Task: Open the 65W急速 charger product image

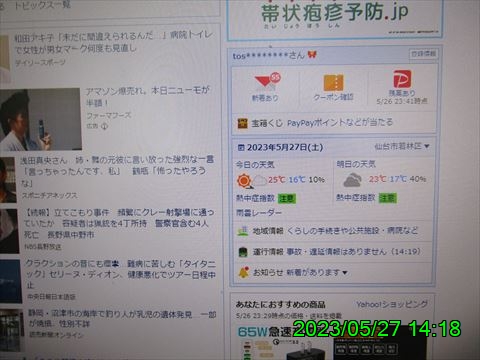Action: pos(283,342)
